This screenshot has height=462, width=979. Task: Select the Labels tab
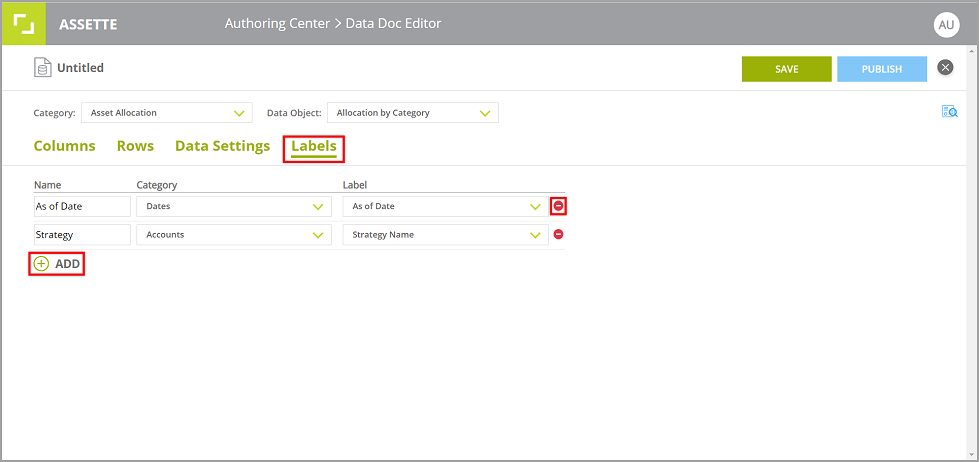[314, 147]
